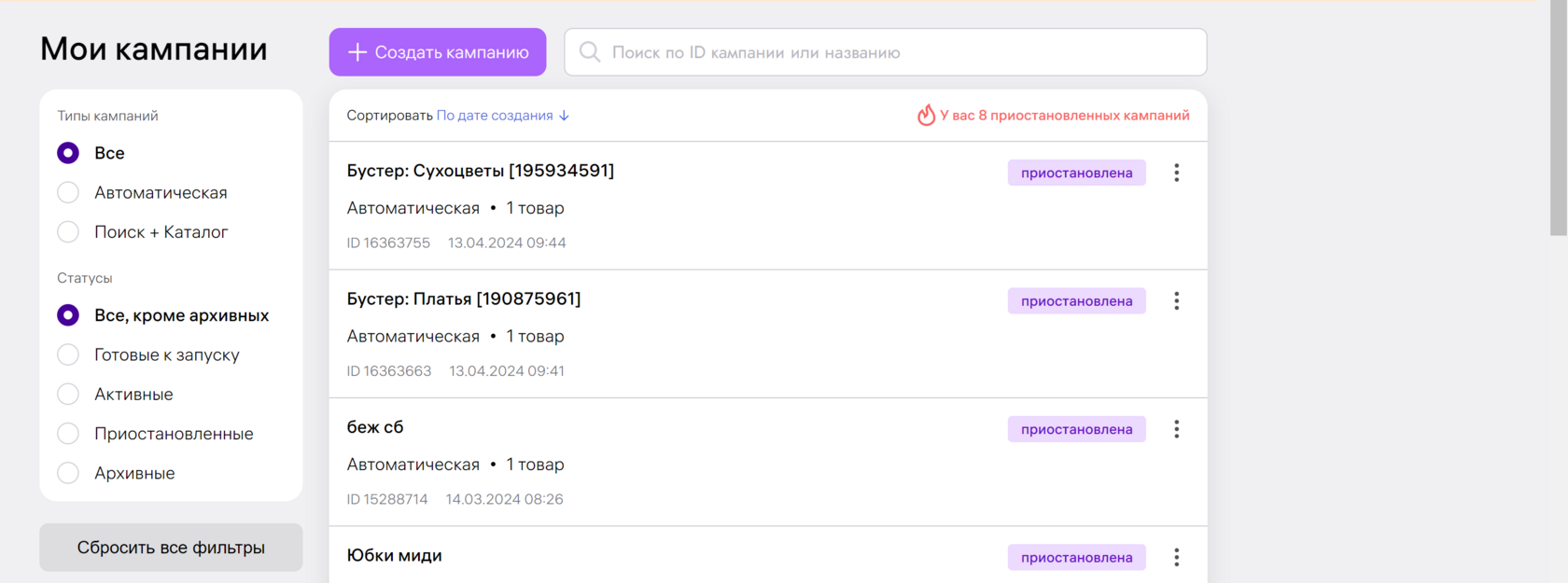Click the У вас 8 приостановленных кампаний link

click(x=1064, y=116)
